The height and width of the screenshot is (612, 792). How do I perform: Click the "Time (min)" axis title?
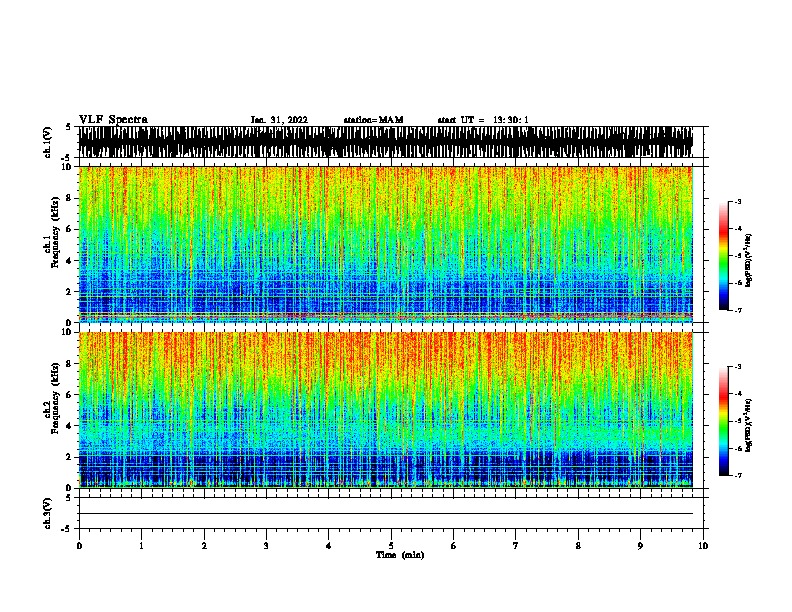pyautogui.click(x=400, y=555)
